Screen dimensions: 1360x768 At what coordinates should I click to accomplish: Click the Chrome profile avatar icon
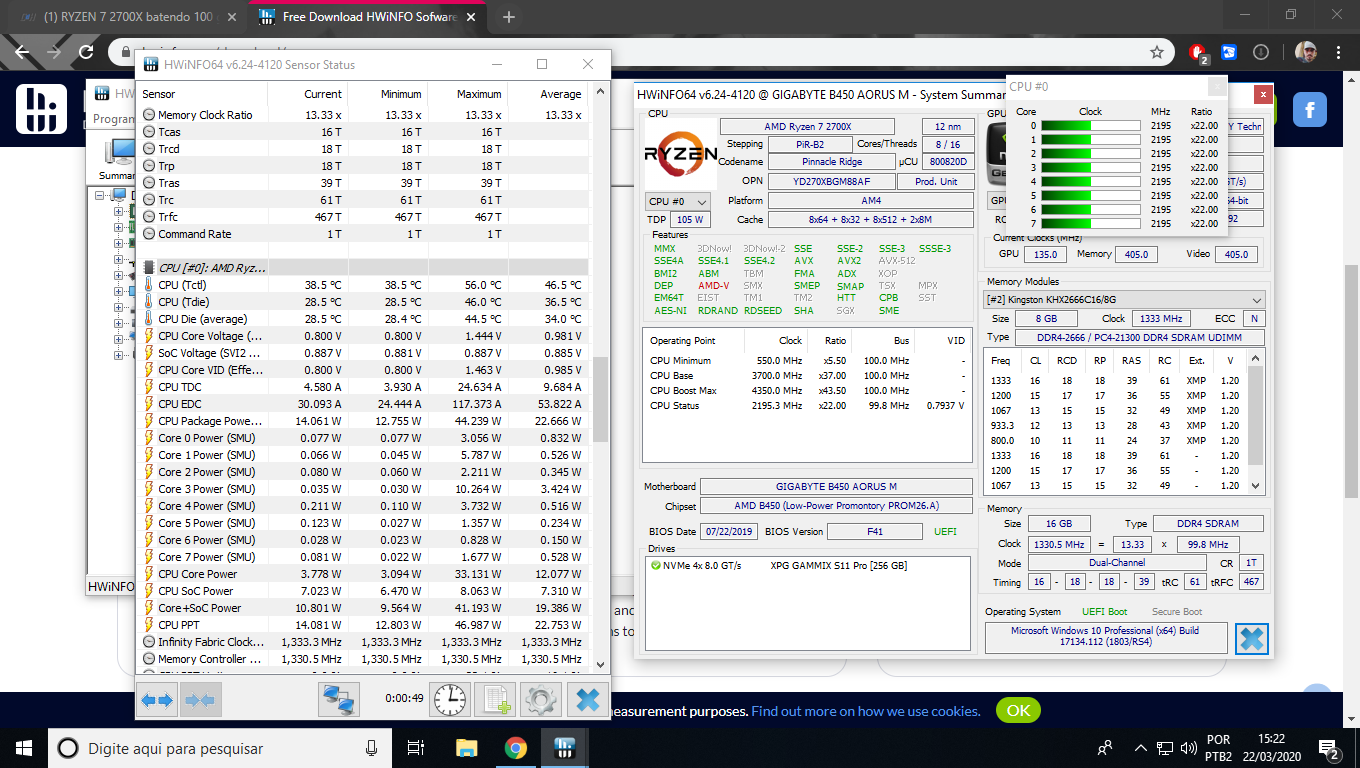pos(1305,52)
